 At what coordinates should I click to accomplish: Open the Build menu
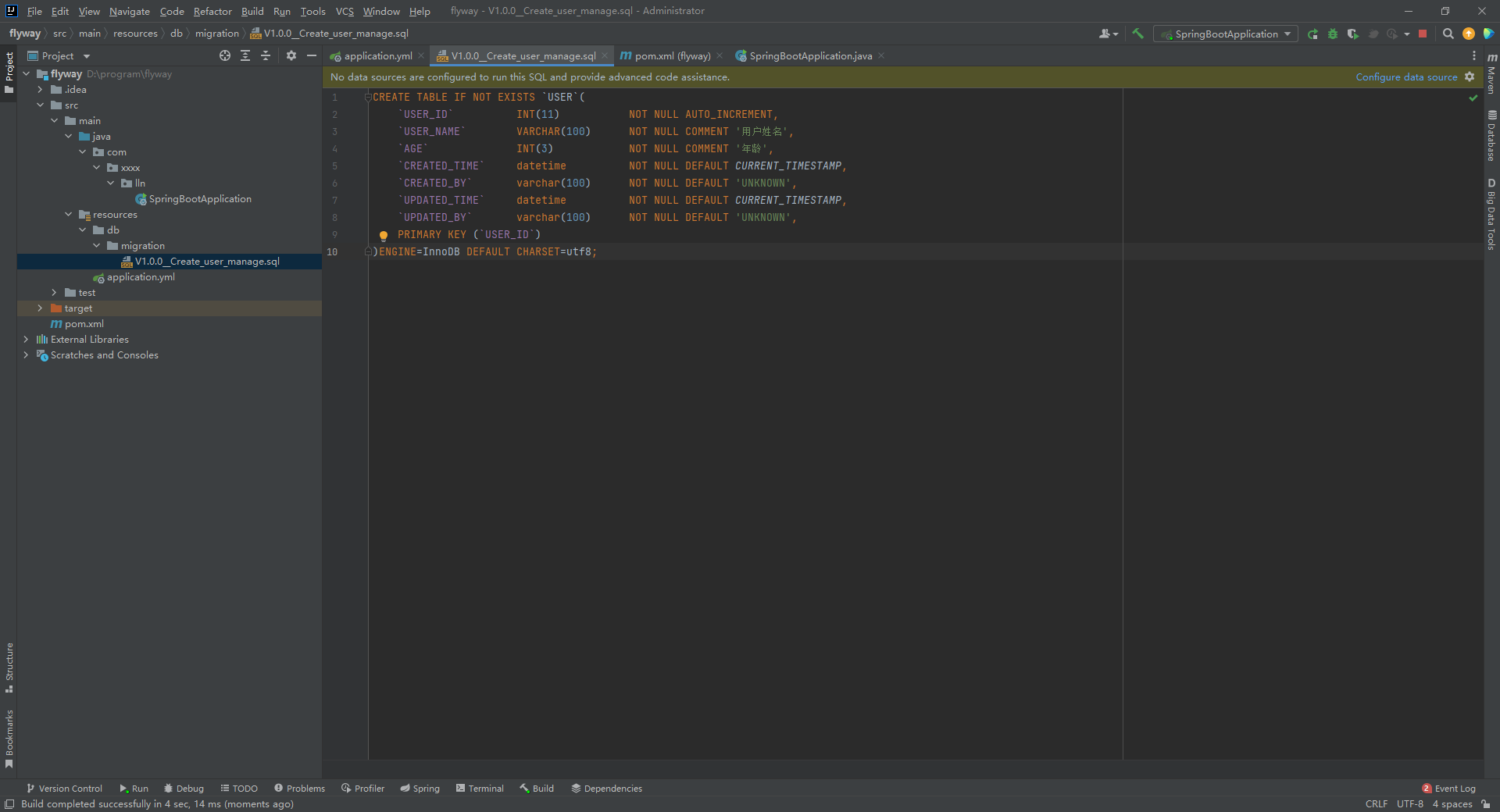252,11
